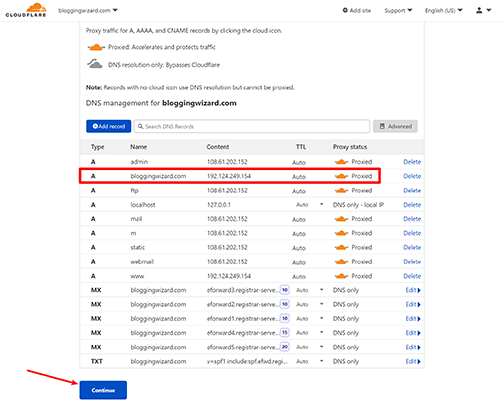Edit the TXT spf record
502x400 pixels.
[x=413, y=362]
